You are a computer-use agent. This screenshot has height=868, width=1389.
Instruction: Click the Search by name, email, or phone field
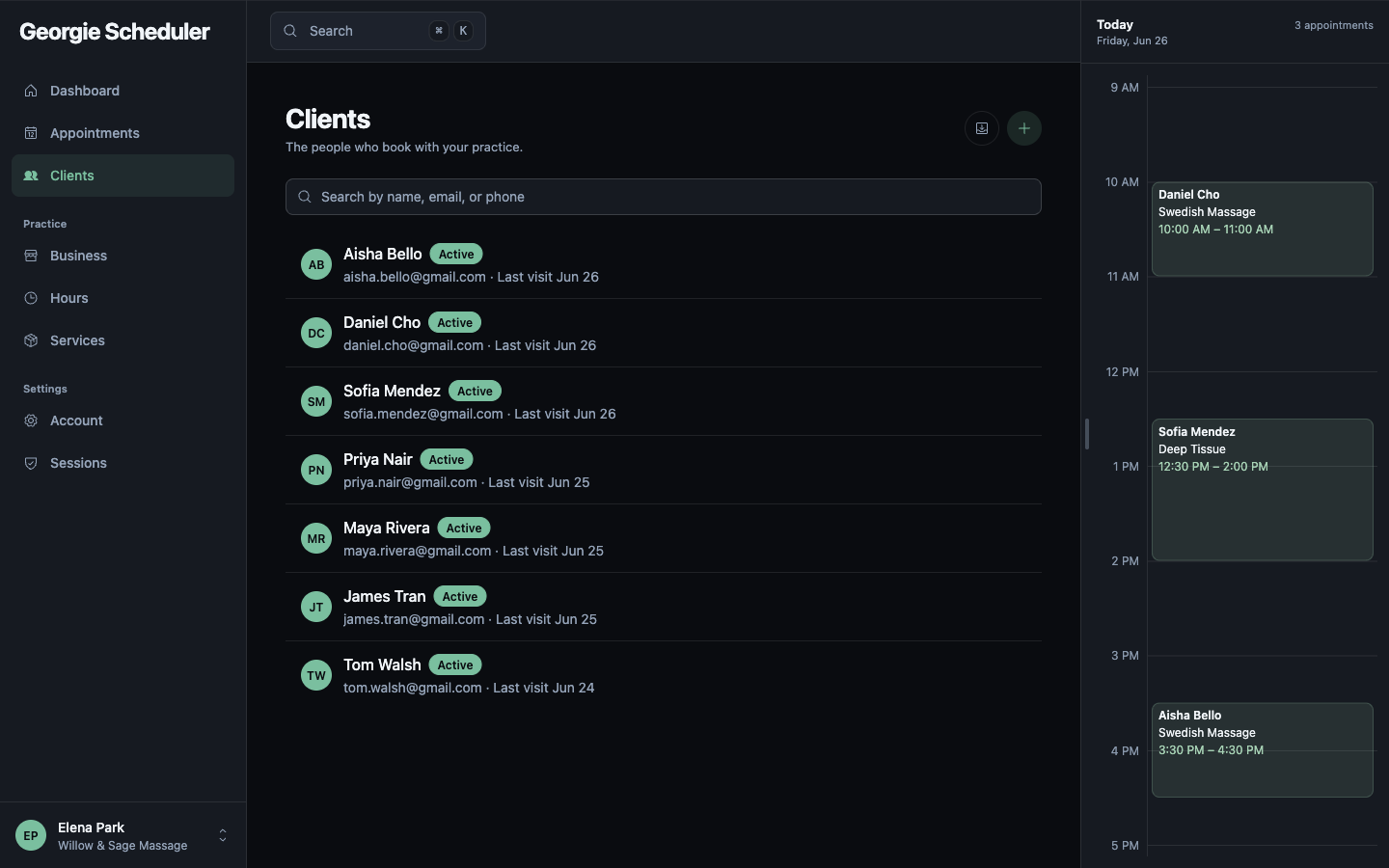tap(664, 197)
